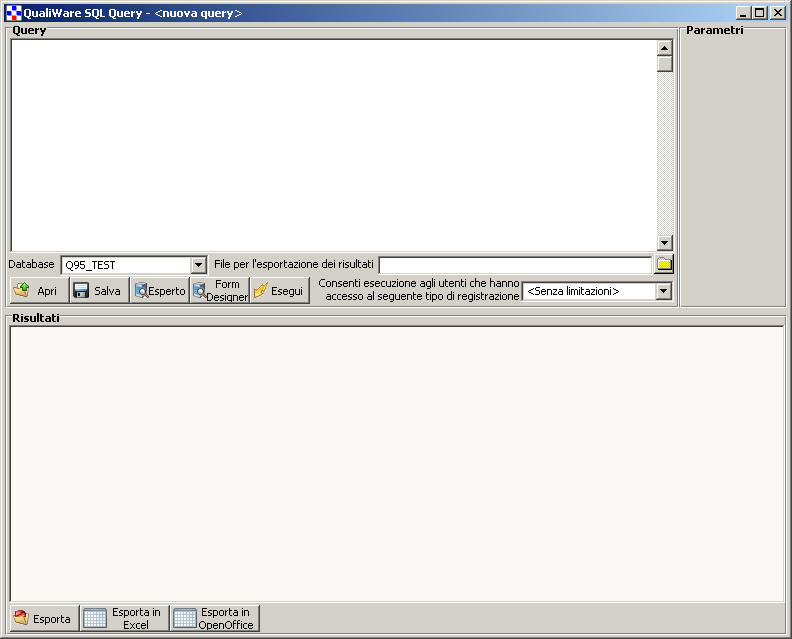
Task: Click the Esporta export button
Action: tap(43, 618)
